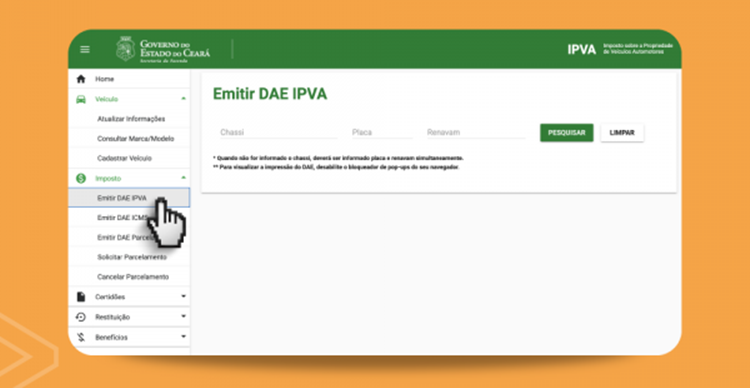Collapse the Veículo section arrow
Viewport: 750px width, 388px height.
tap(184, 99)
